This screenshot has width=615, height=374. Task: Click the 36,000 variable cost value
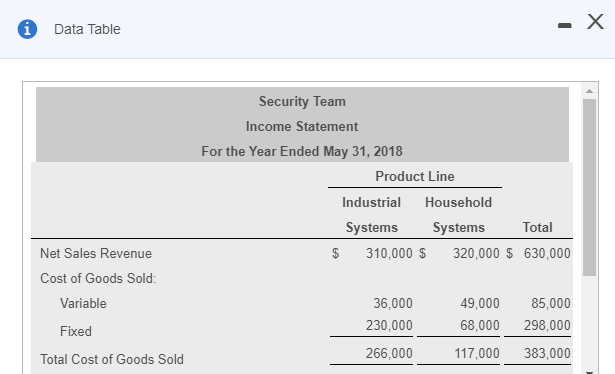(x=393, y=303)
